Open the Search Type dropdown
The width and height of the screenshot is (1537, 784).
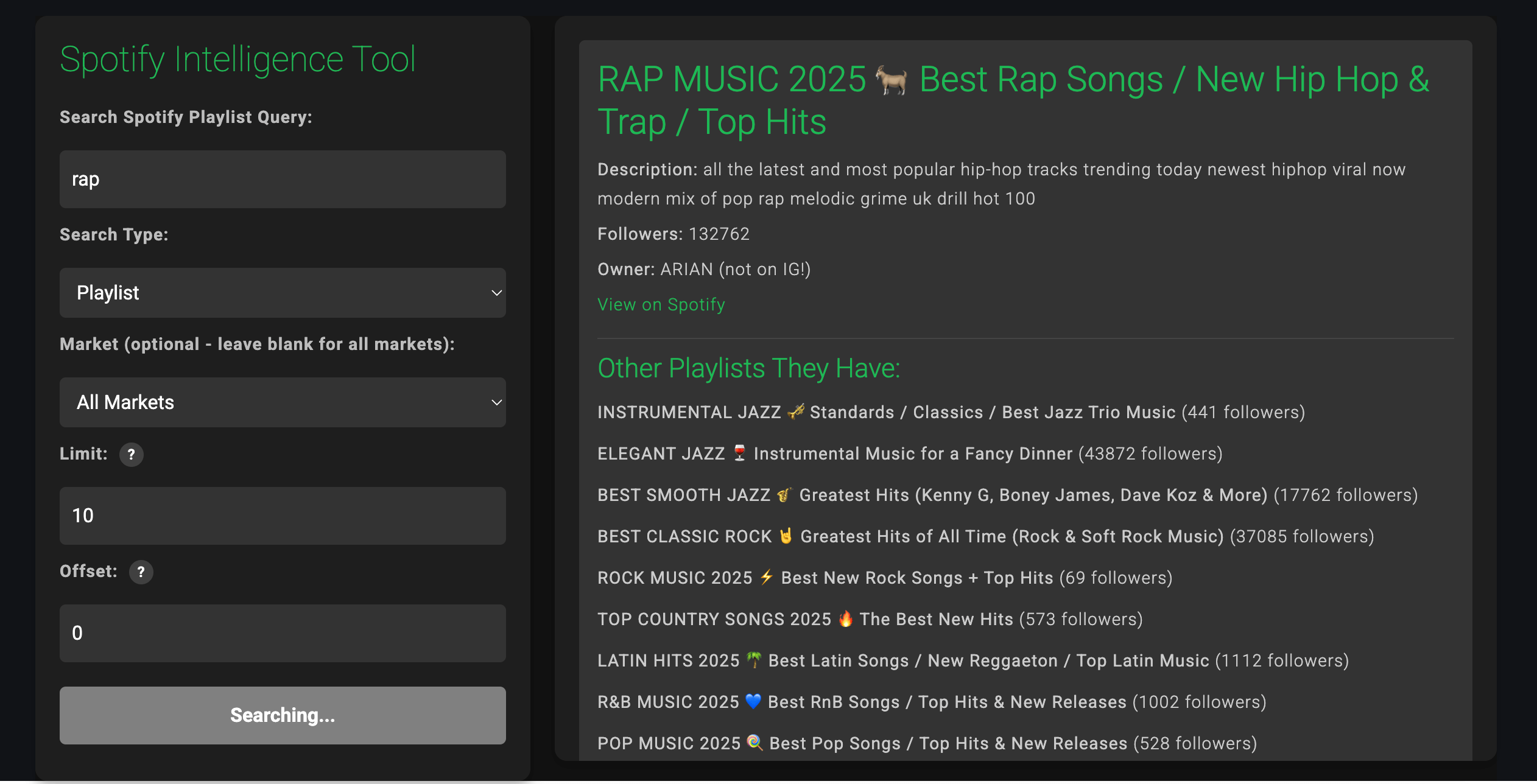tap(282, 293)
